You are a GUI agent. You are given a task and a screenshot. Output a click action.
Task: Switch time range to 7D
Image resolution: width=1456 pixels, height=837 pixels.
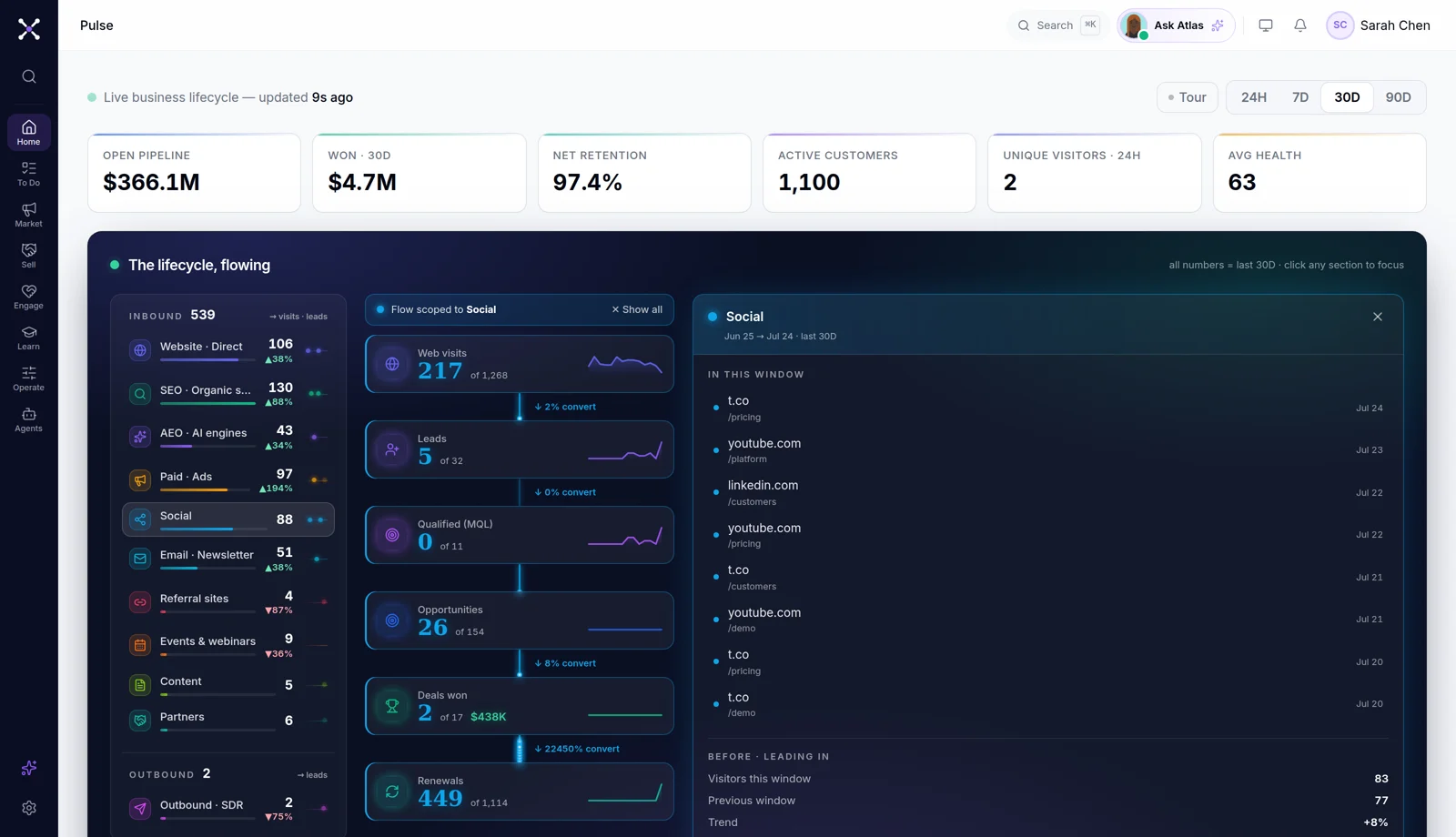click(1300, 97)
